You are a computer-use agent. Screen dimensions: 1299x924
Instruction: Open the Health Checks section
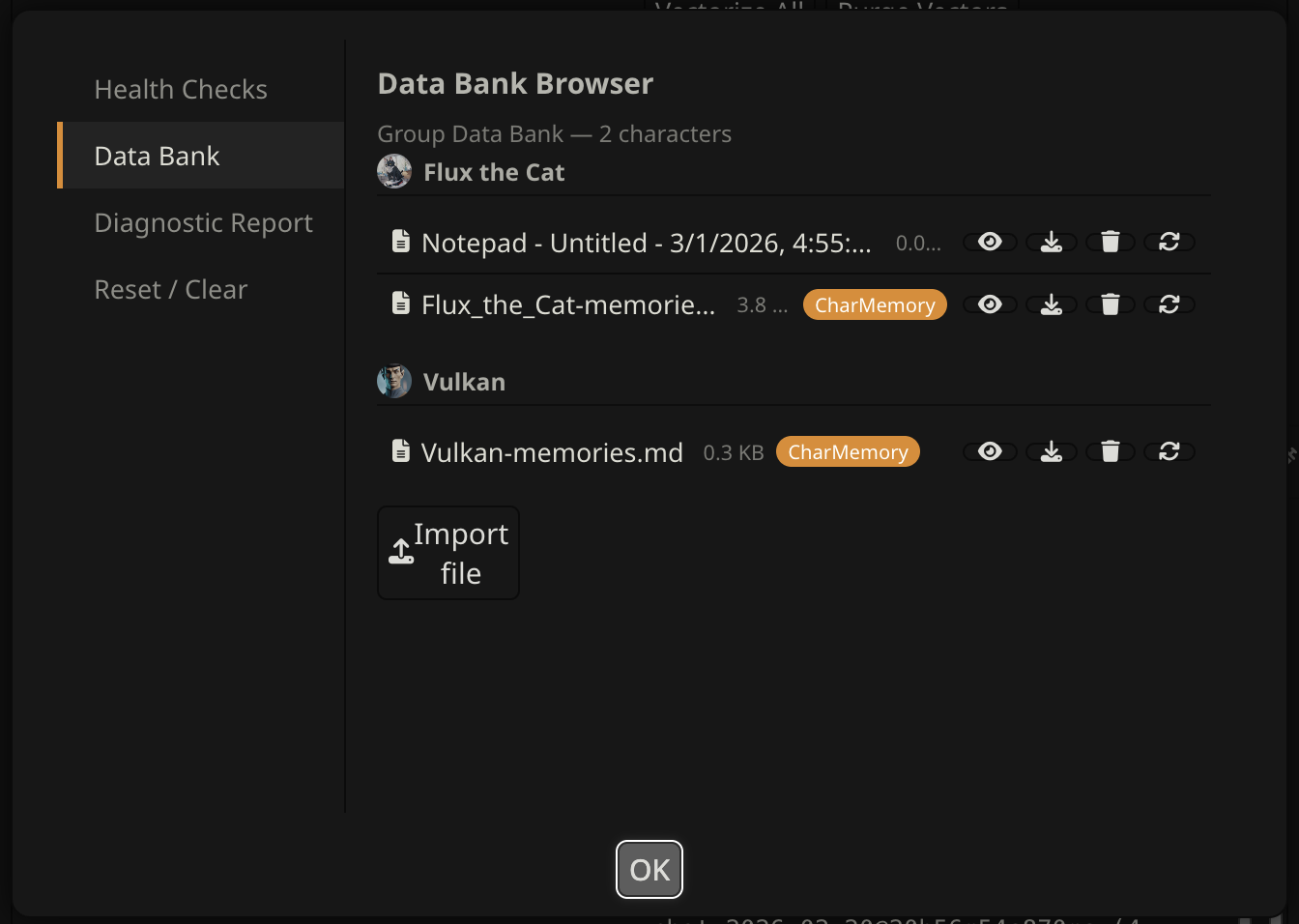(181, 90)
